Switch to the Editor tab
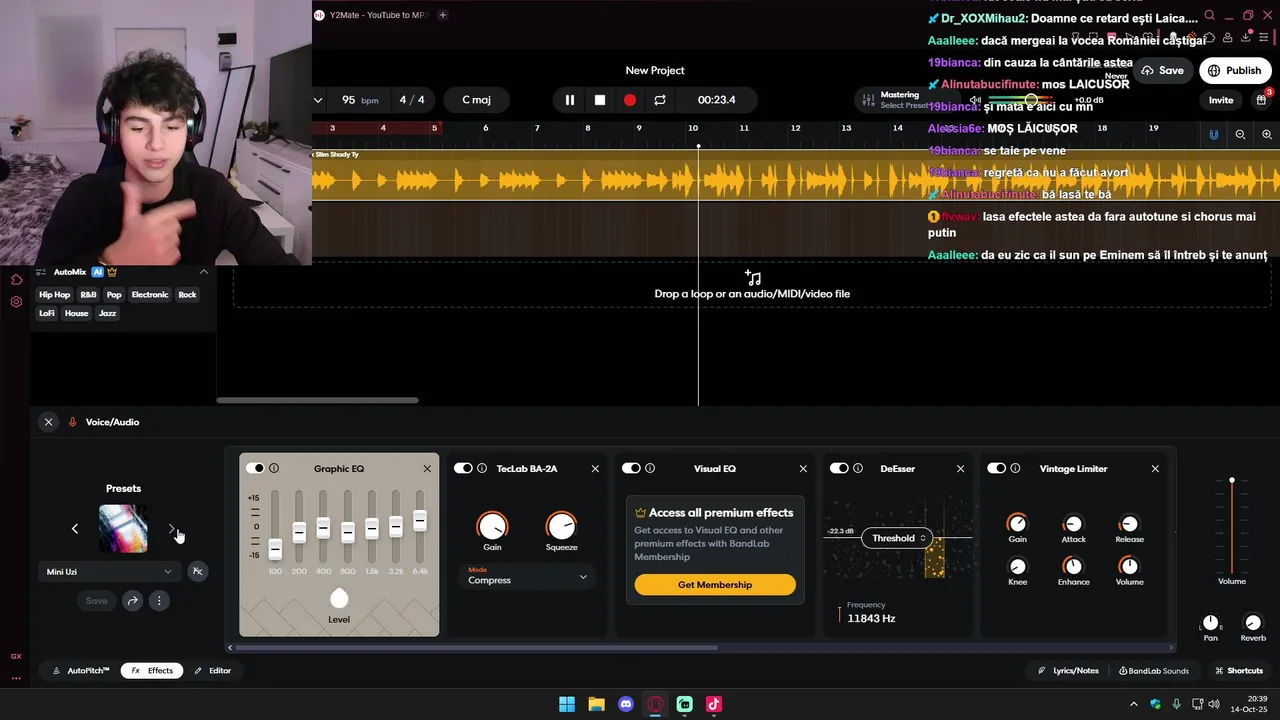 pyautogui.click(x=213, y=671)
